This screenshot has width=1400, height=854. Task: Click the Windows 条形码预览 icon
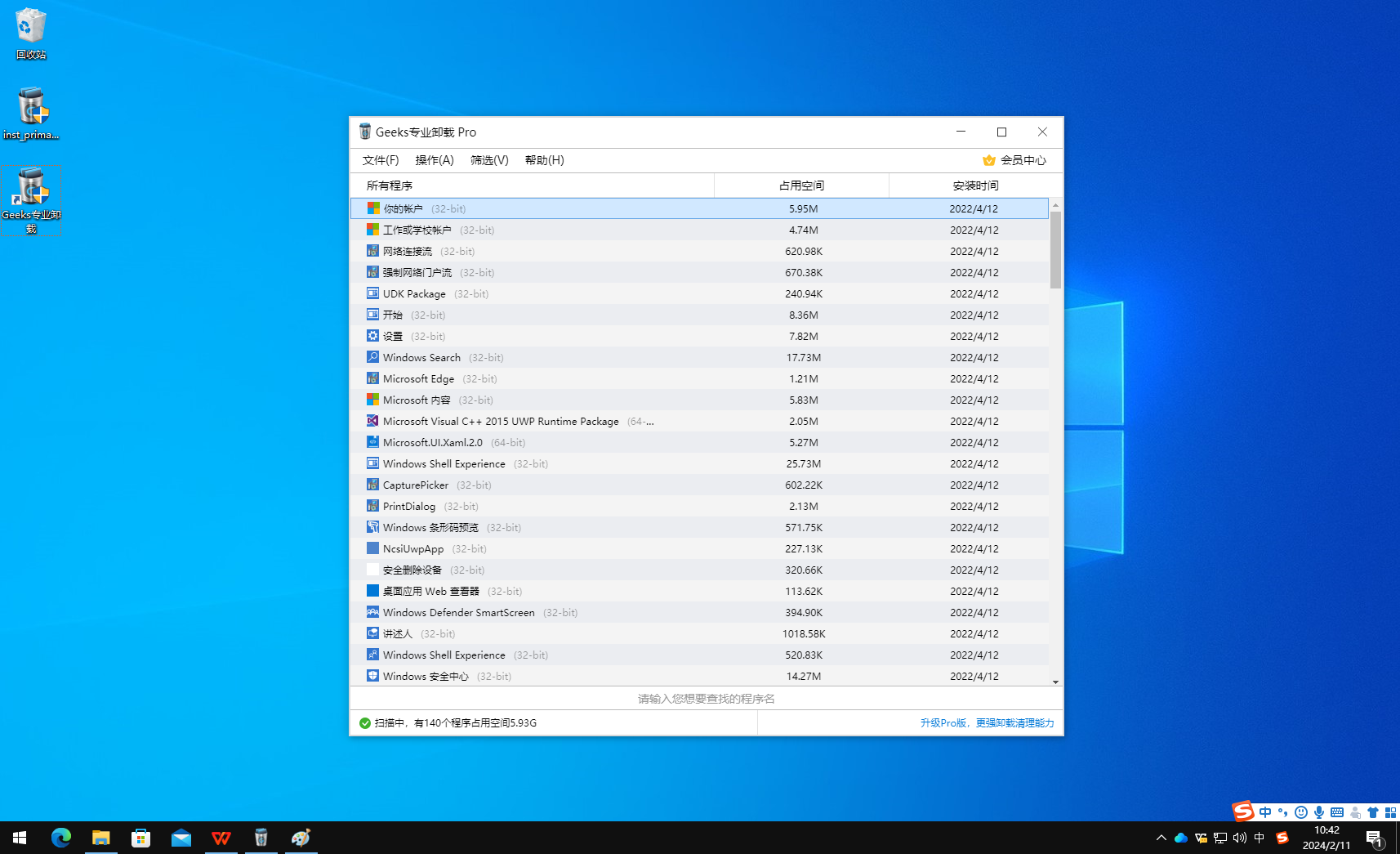click(372, 527)
